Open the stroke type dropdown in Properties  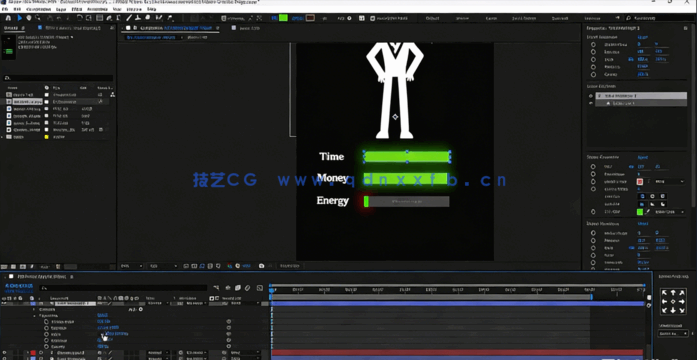(x=669, y=181)
